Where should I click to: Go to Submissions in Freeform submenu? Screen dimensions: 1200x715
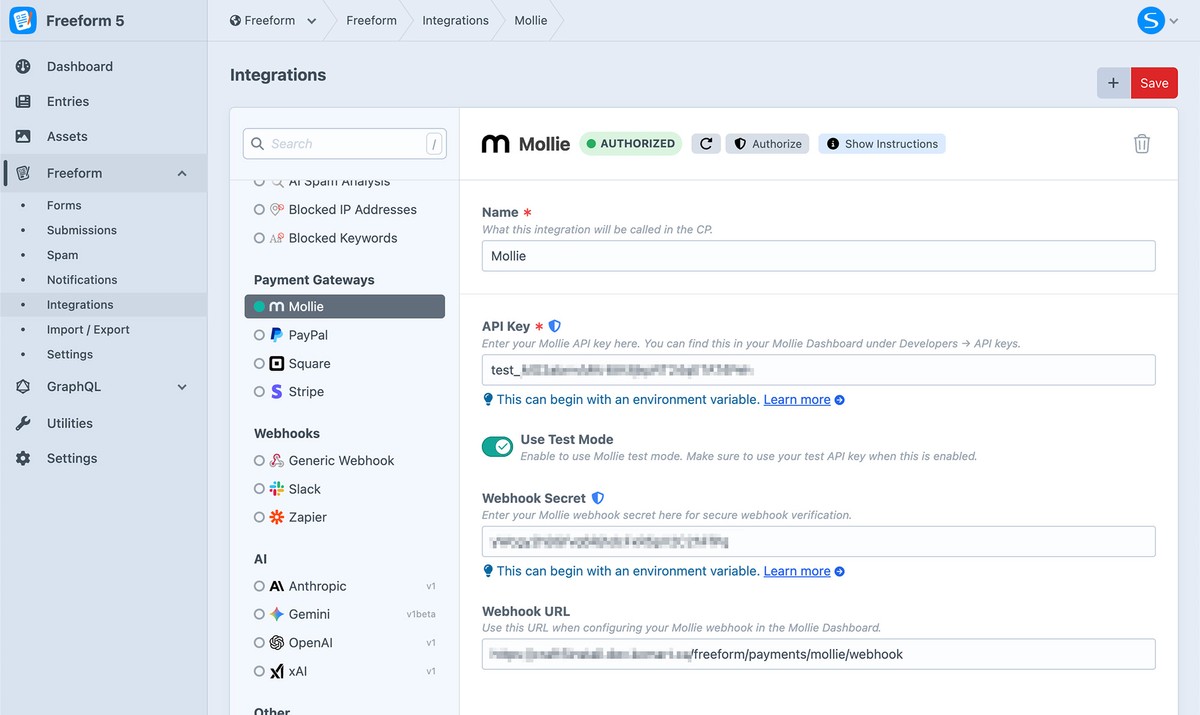coord(81,230)
